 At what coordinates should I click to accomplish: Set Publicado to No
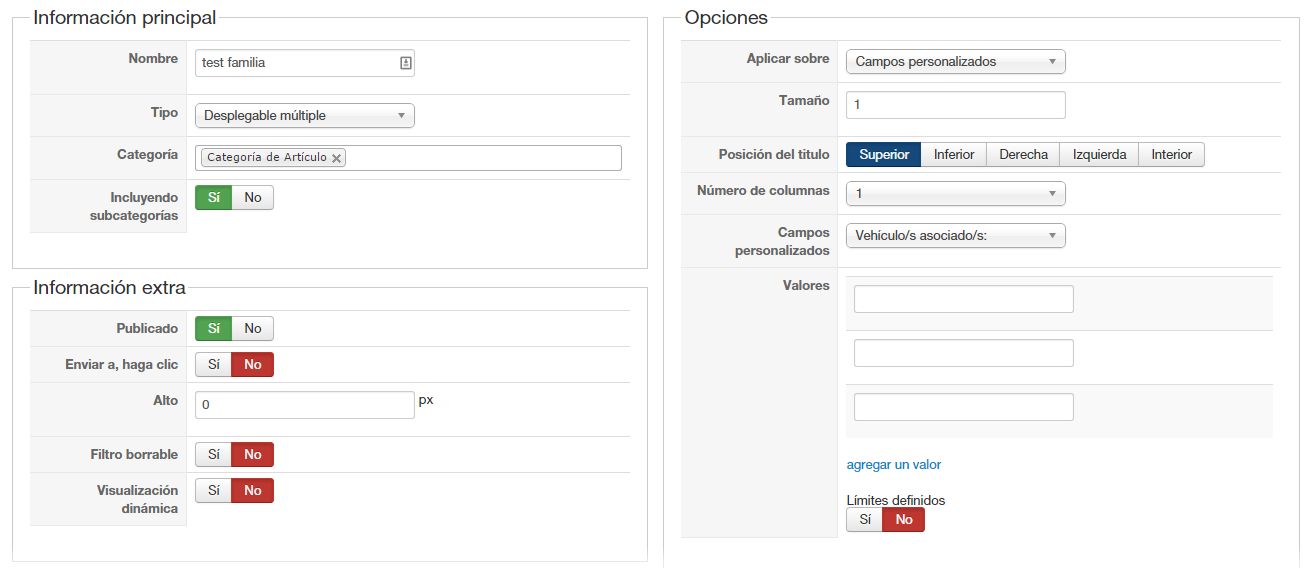(x=253, y=329)
